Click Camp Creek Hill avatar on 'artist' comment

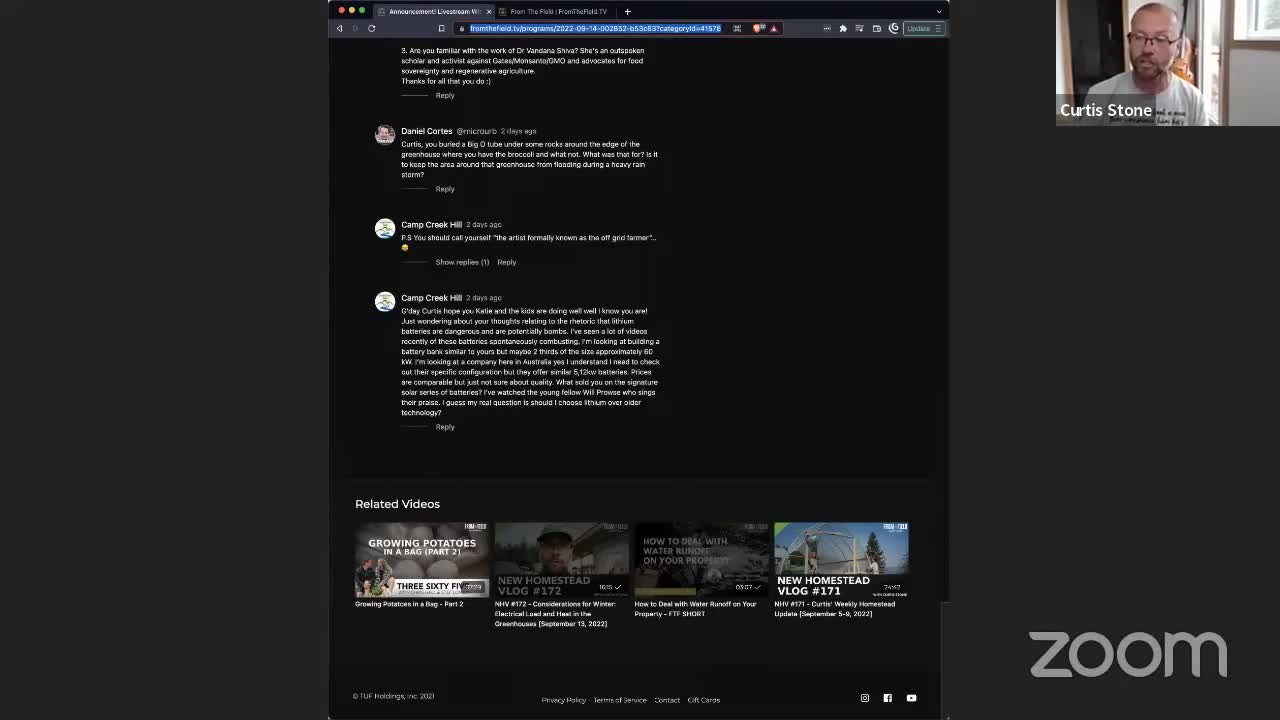coord(385,229)
